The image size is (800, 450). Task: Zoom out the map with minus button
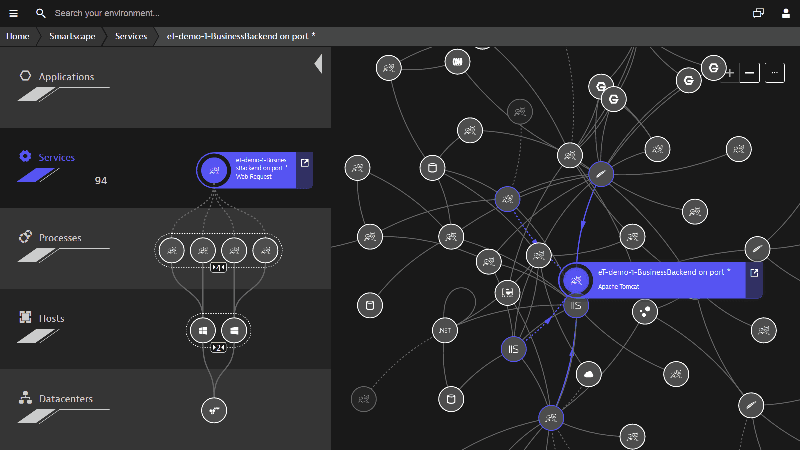749,73
